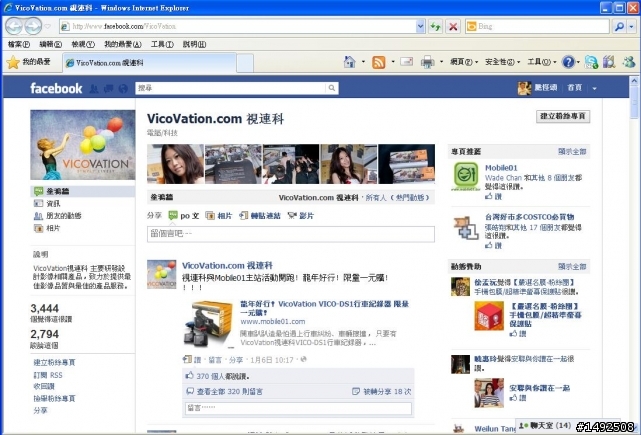Image resolution: width=641 pixels, height=435 pixels.
Task: Go to Home page icon in toolbar
Action: tap(350, 62)
